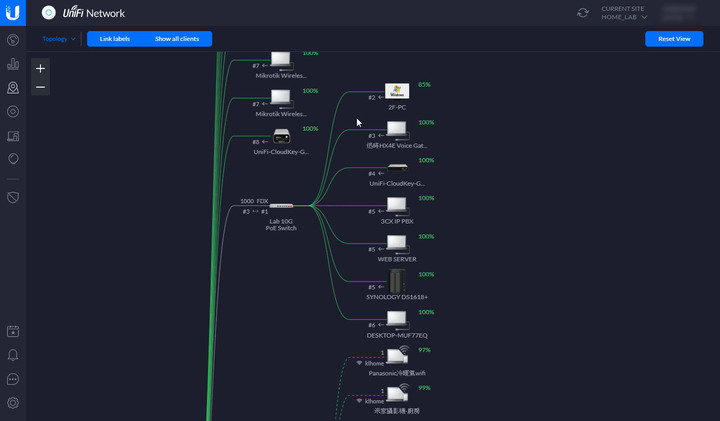The width and height of the screenshot is (720, 421).
Task: Select UniFi-CloudKey on port #8 icon
Action: coord(281,136)
